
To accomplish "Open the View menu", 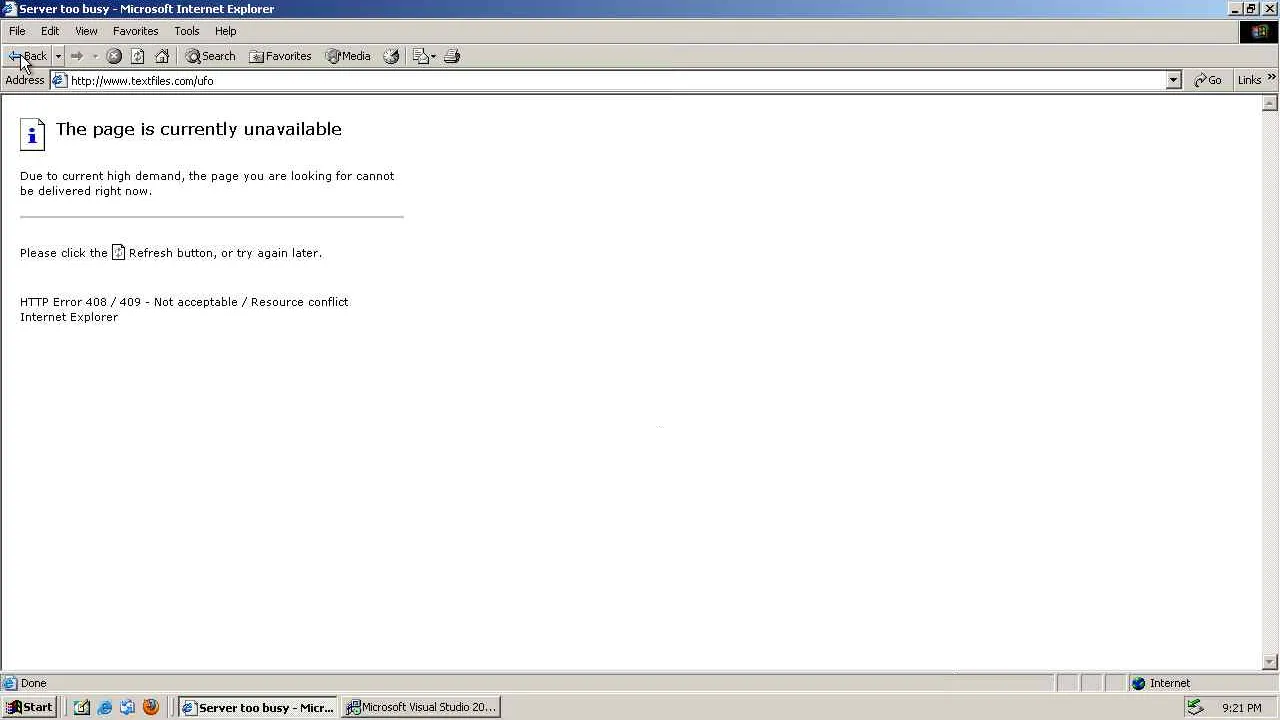I will pos(86,31).
